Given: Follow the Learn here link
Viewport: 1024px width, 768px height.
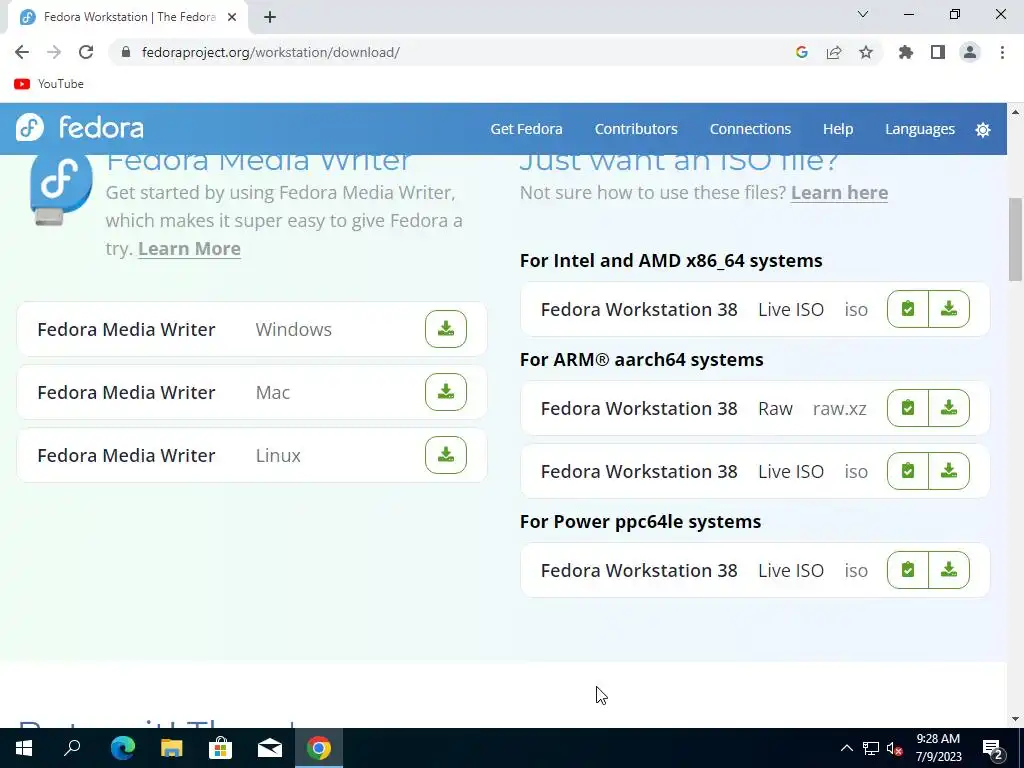Looking at the screenshot, I should tap(839, 193).
